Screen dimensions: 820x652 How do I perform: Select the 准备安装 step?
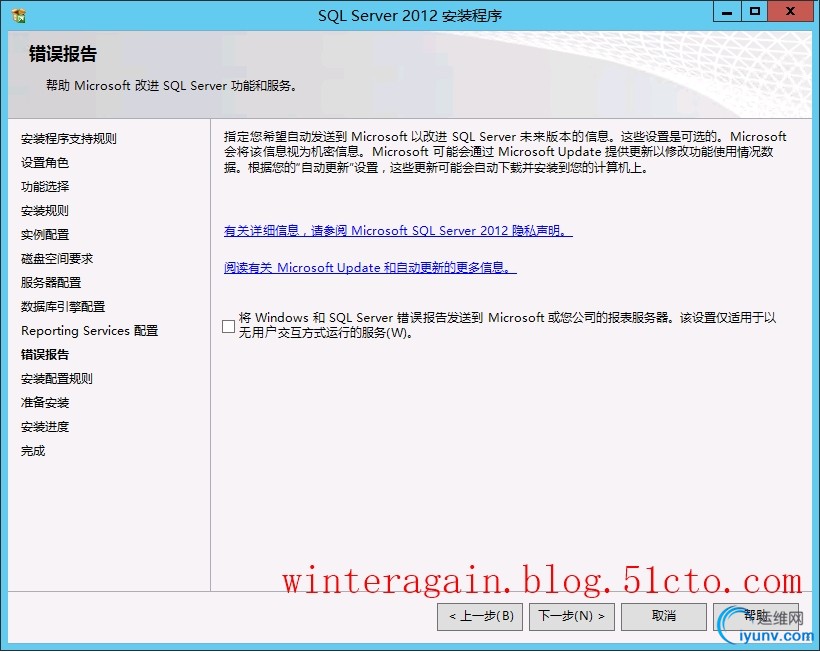pyautogui.click(x=45, y=403)
